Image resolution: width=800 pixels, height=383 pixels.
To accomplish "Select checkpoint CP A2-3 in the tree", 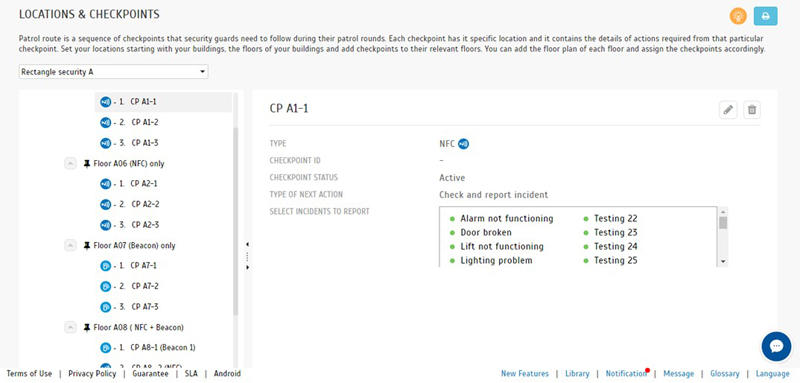I will [x=144, y=225].
